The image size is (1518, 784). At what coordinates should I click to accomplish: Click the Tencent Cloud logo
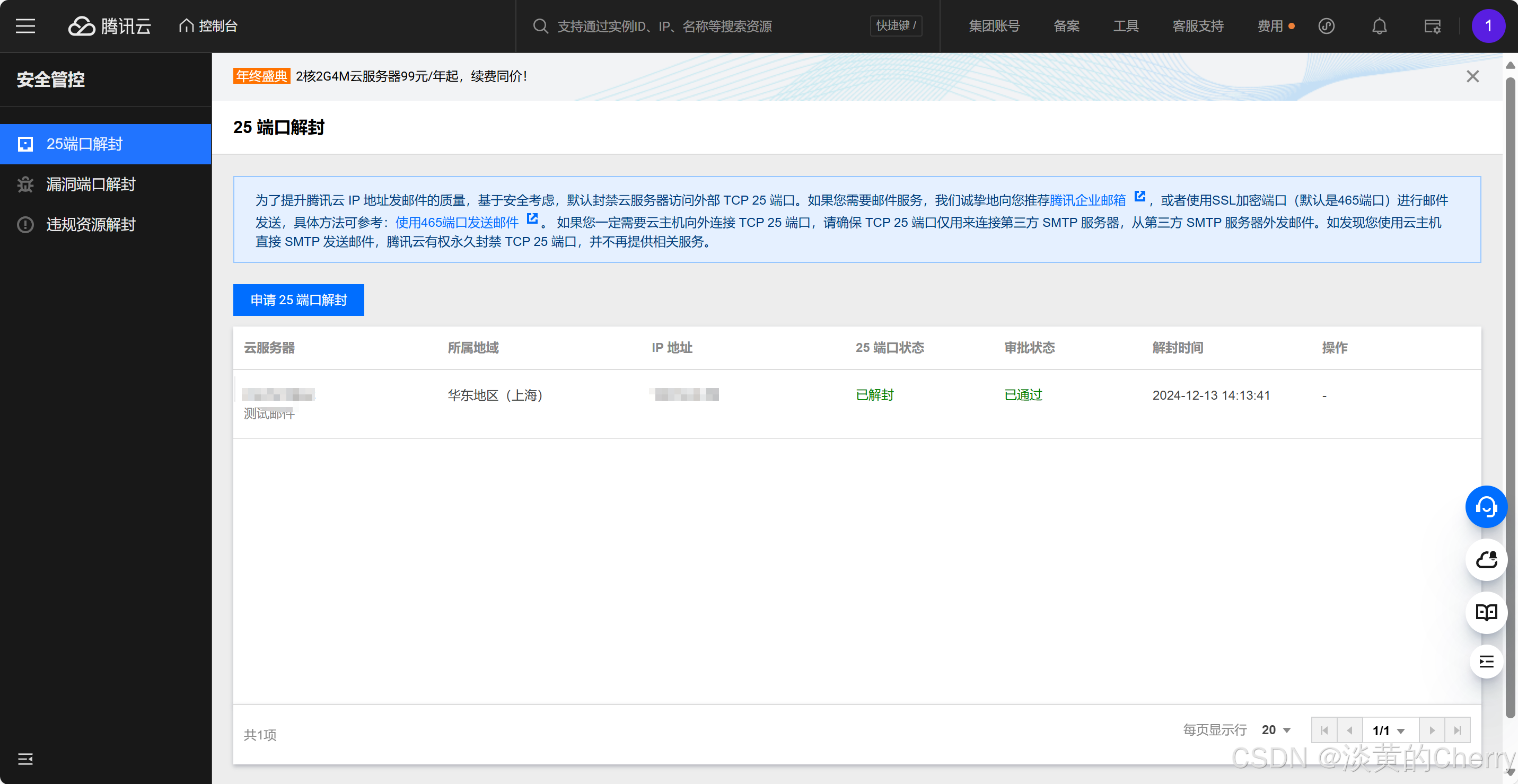click(x=110, y=26)
